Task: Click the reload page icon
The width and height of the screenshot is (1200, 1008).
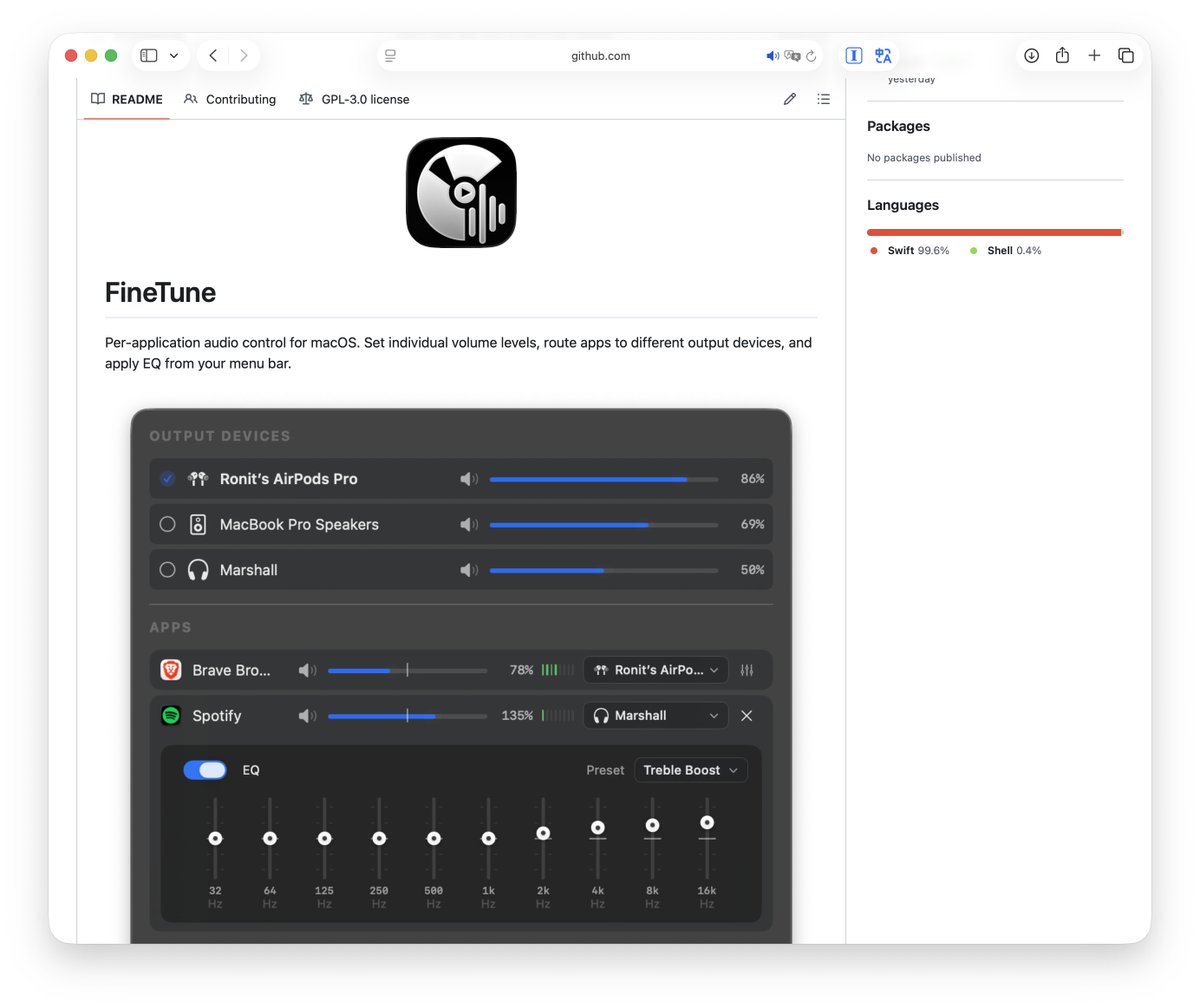Action: (811, 56)
